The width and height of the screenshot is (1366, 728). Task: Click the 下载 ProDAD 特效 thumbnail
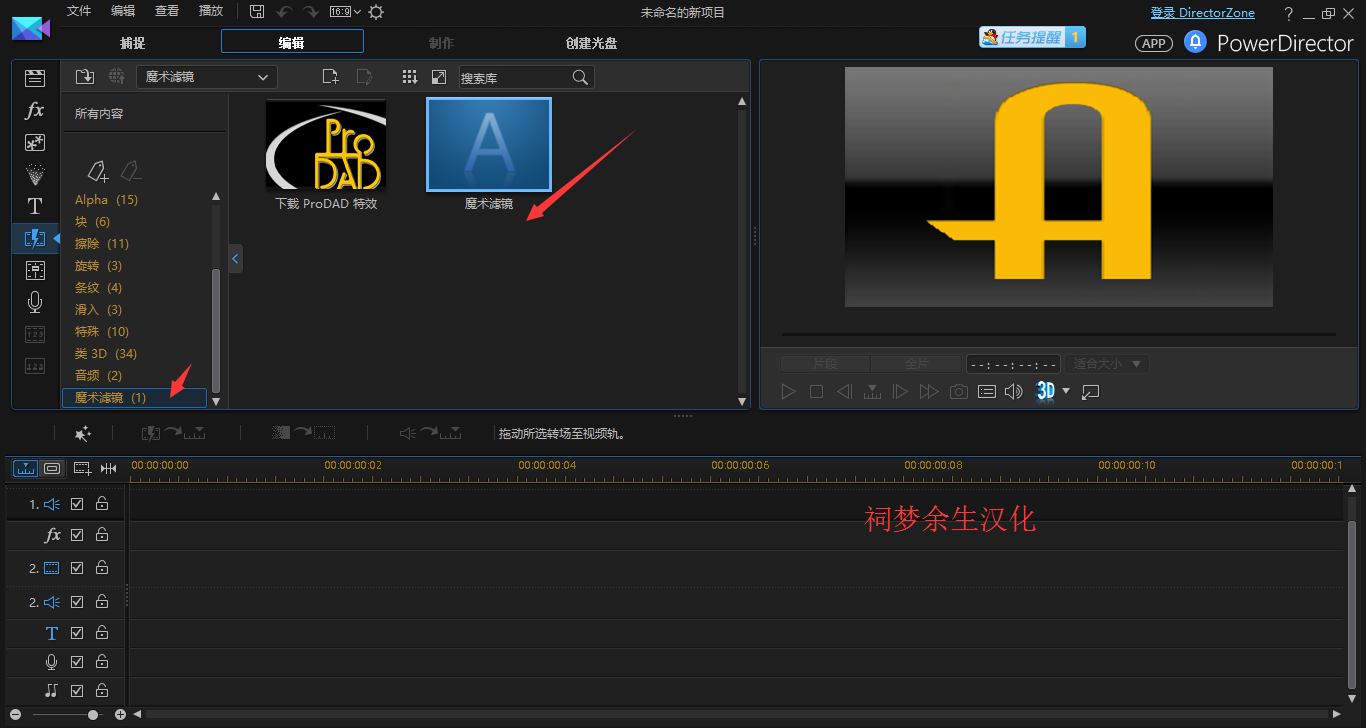point(326,145)
